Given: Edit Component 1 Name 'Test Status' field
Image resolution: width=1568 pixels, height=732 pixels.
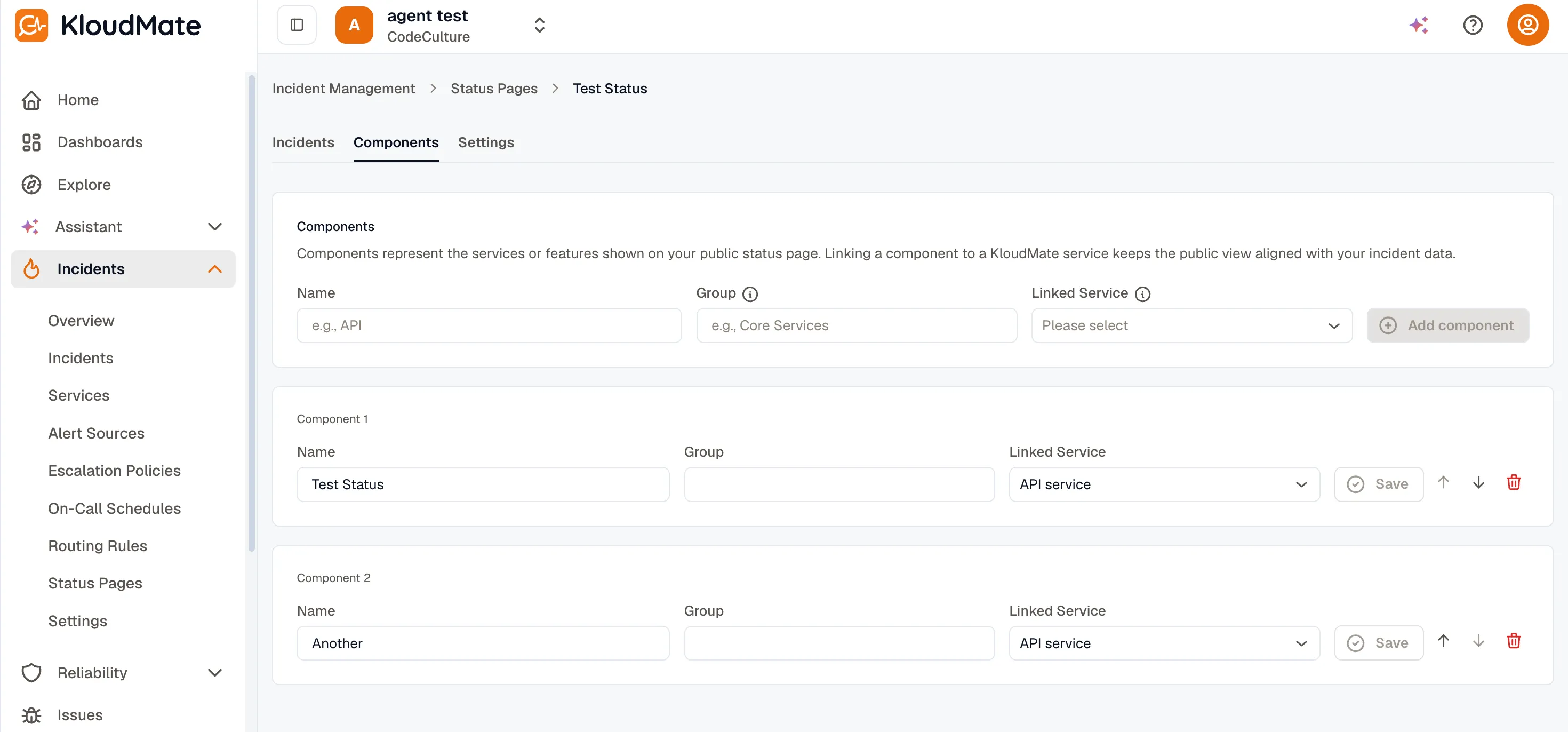Looking at the screenshot, I should tap(483, 484).
